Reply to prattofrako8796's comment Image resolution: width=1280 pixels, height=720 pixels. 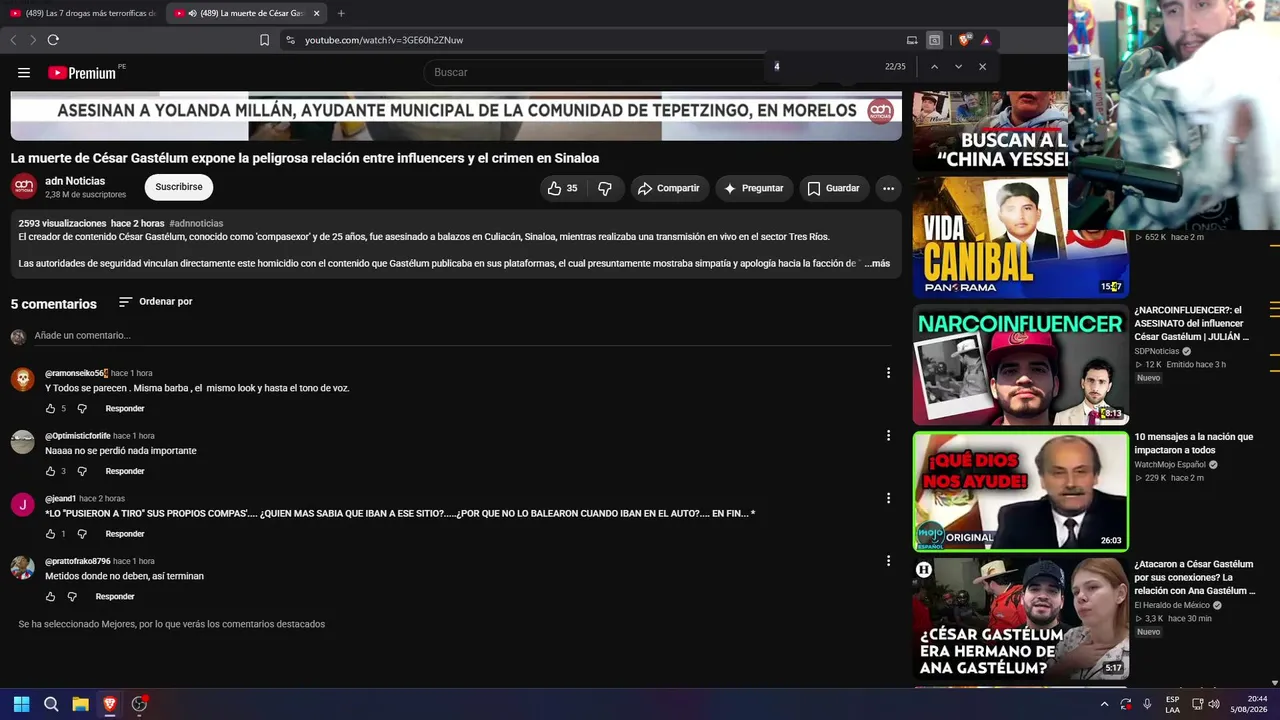[x=115, y=597]
